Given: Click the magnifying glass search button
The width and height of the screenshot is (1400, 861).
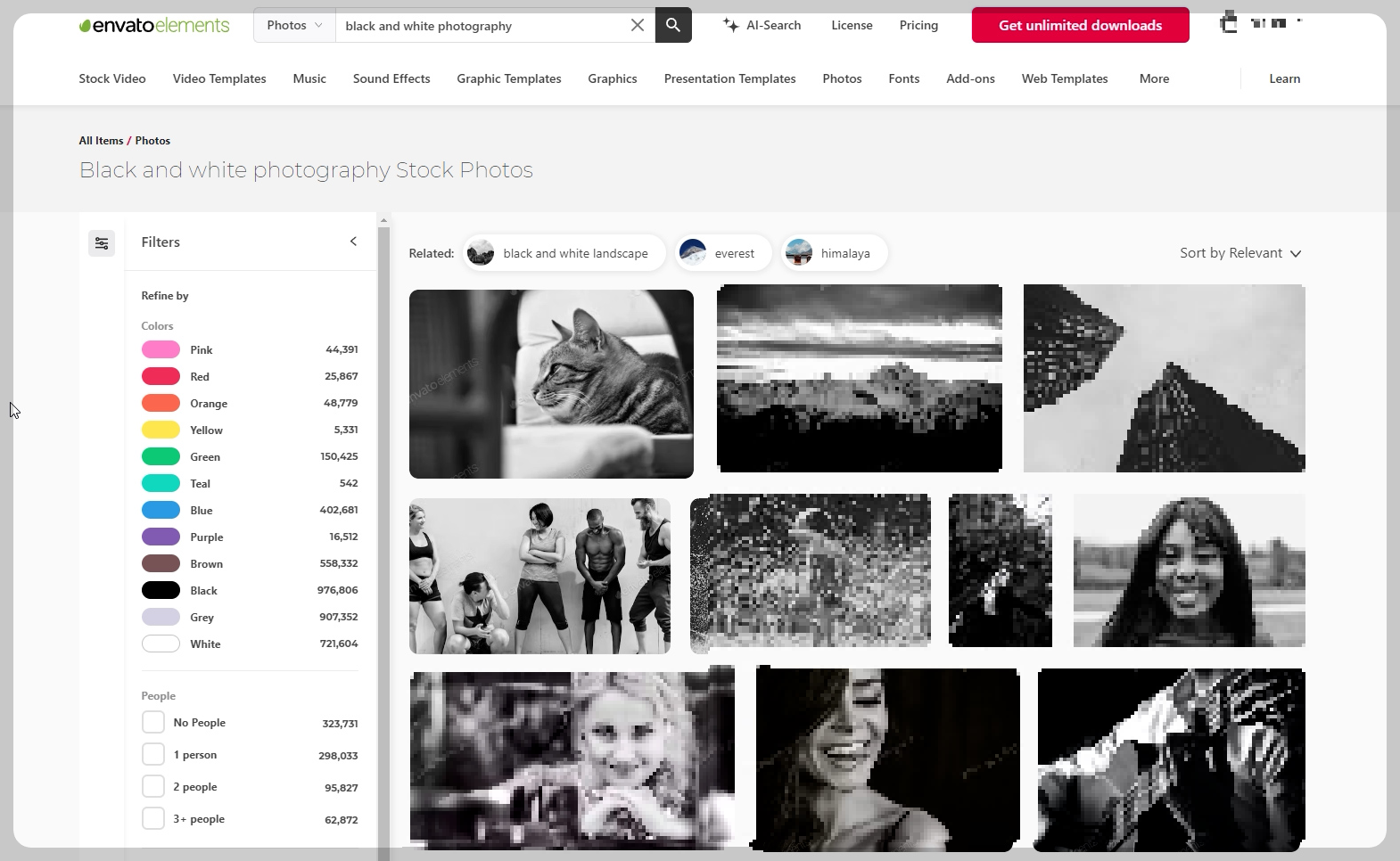Looking at the screenshot, I should click(673, 25).
